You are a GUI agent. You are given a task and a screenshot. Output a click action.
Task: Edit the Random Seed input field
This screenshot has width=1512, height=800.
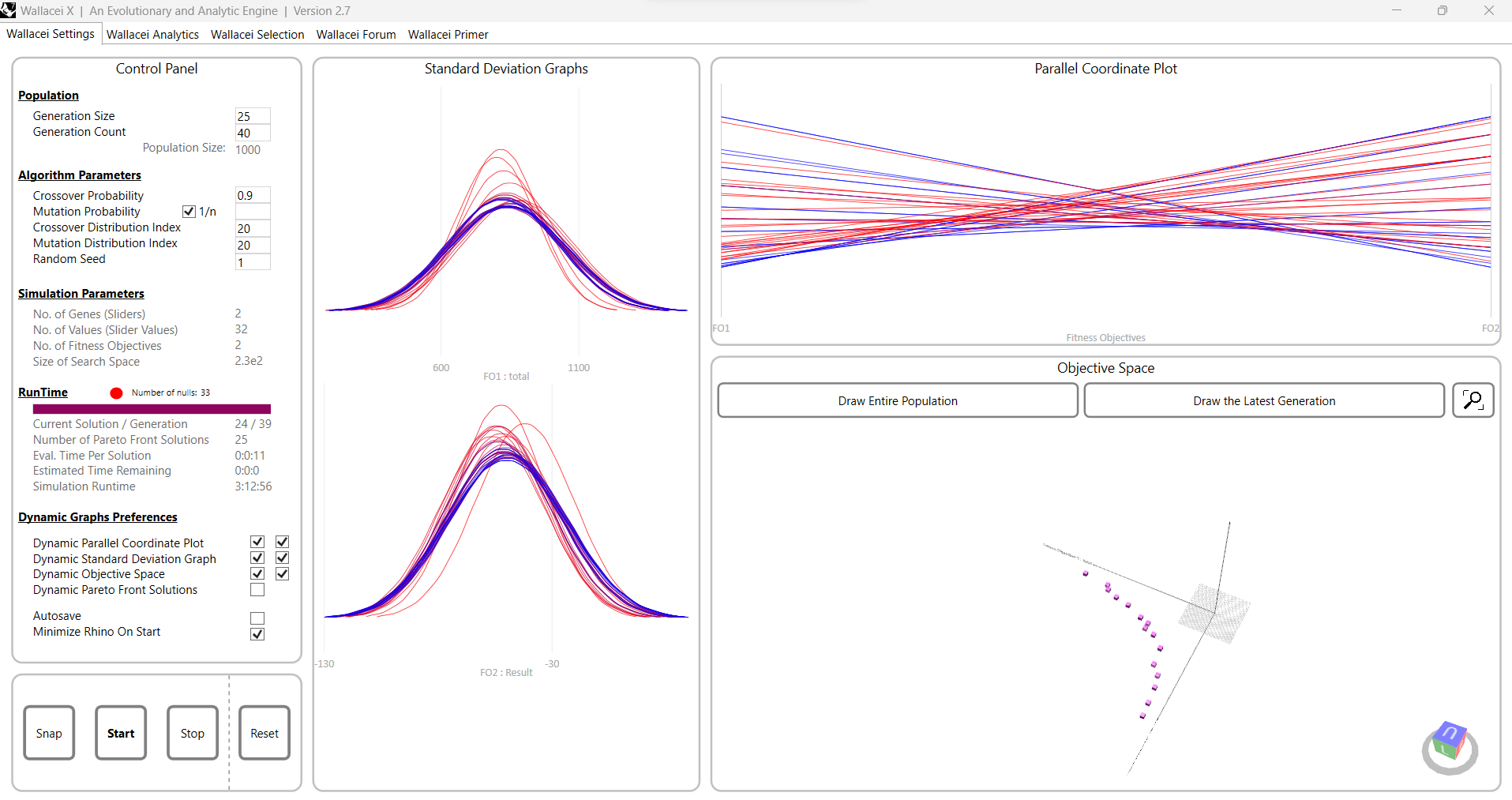[x=252, y=262]
